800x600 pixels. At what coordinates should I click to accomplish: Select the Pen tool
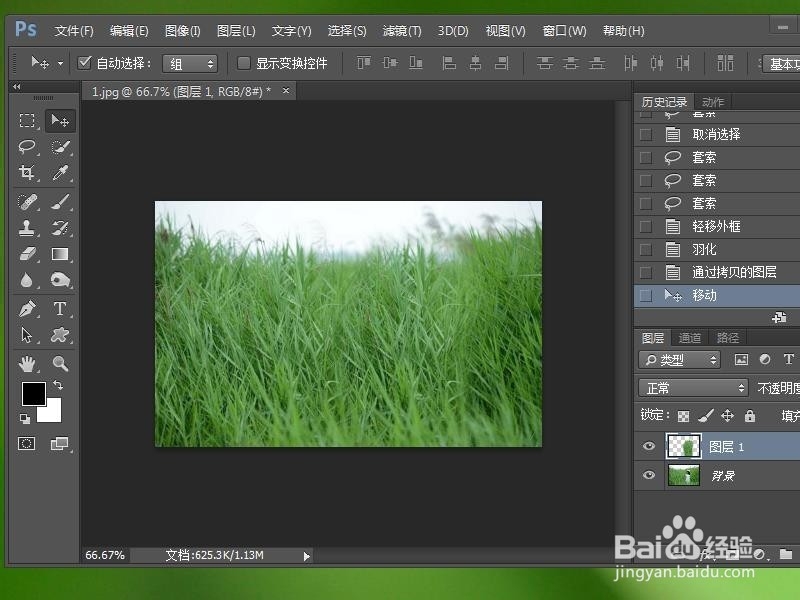pos(27,309)
